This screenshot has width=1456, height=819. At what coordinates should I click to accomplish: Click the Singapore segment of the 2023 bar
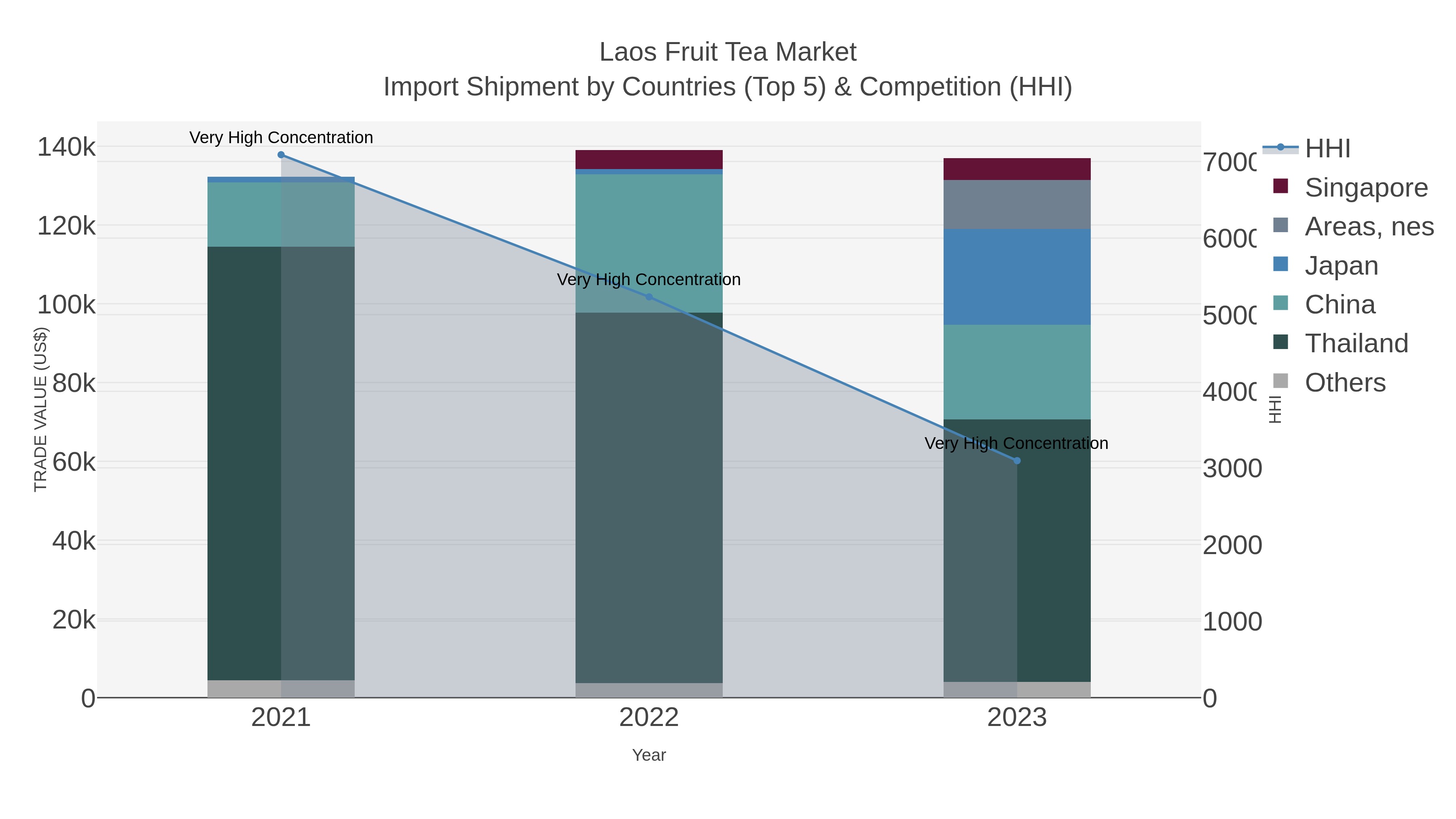tap(1017, 169)
